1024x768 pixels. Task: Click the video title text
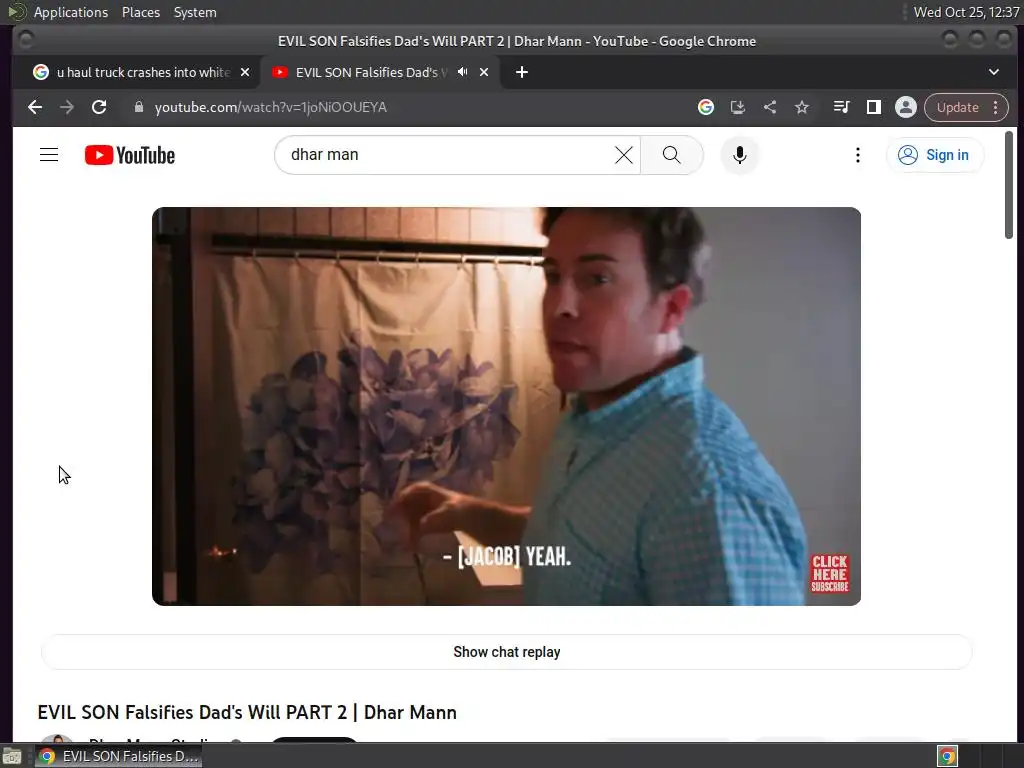[247, 712]
